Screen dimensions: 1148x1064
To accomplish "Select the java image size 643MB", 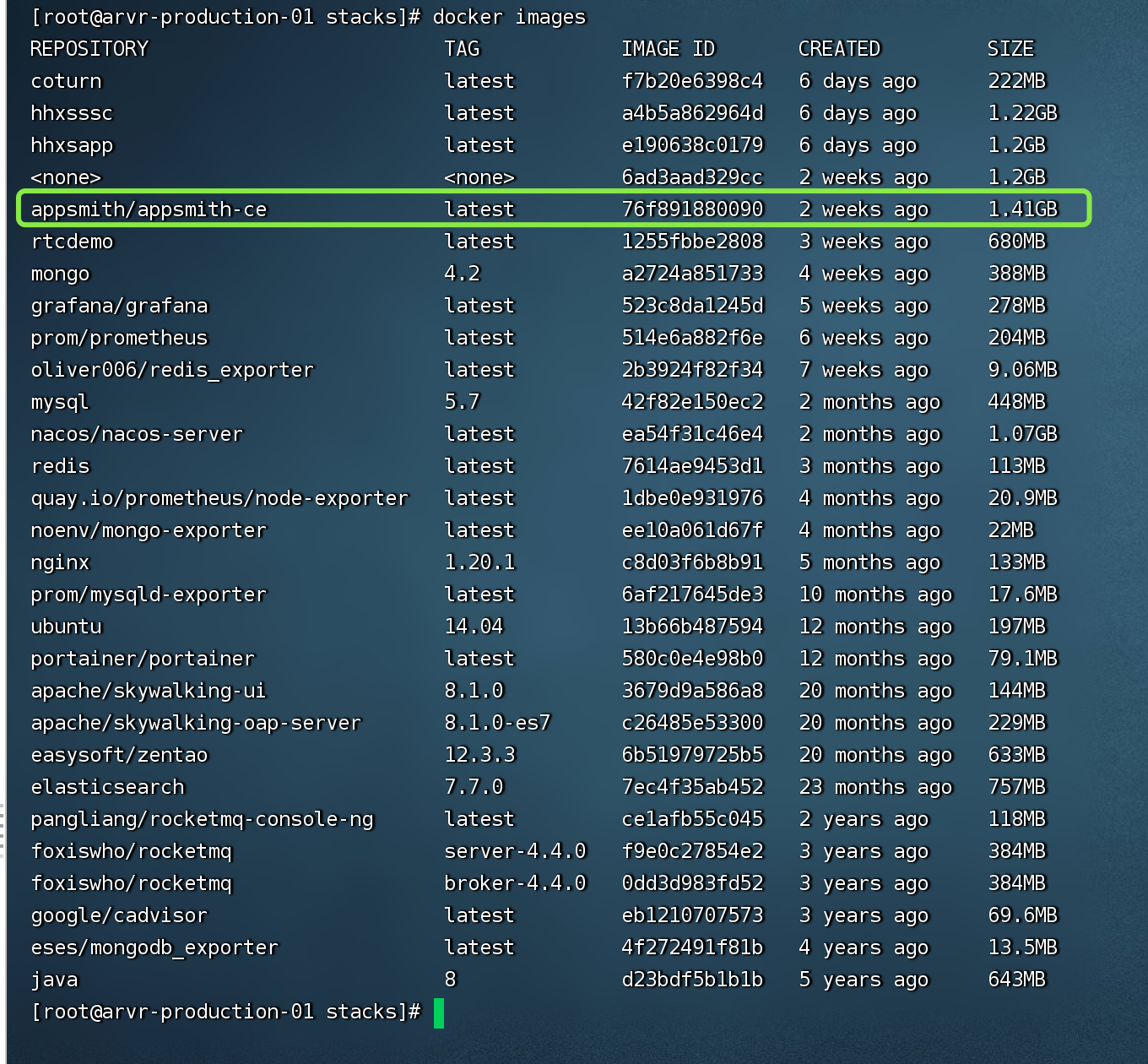I will pos(1016,979).
